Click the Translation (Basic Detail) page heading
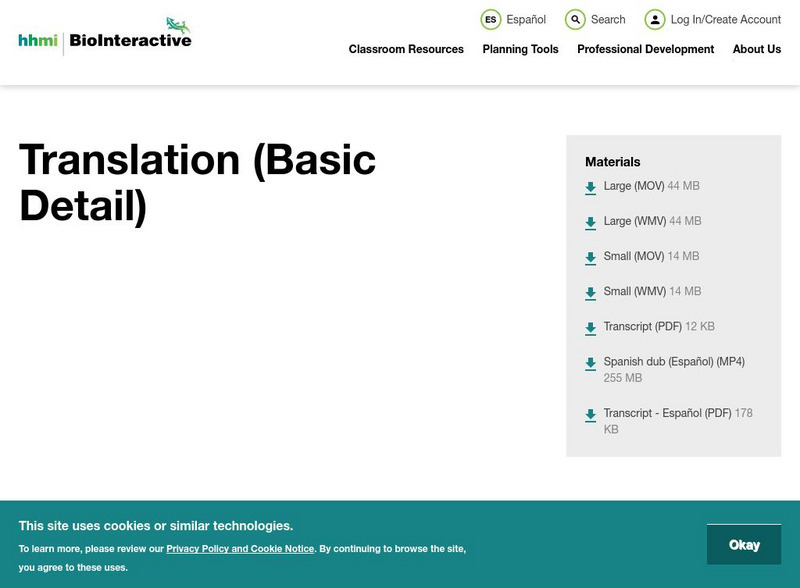Screen dimensions: 800x588 tap(196, 181)
